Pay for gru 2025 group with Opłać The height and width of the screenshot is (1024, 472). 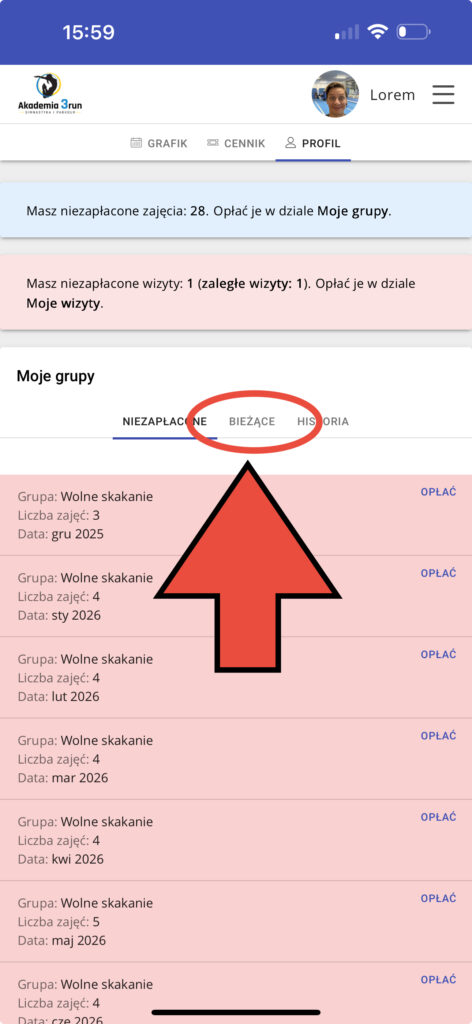pyautogui.click(x=438, y=492)
